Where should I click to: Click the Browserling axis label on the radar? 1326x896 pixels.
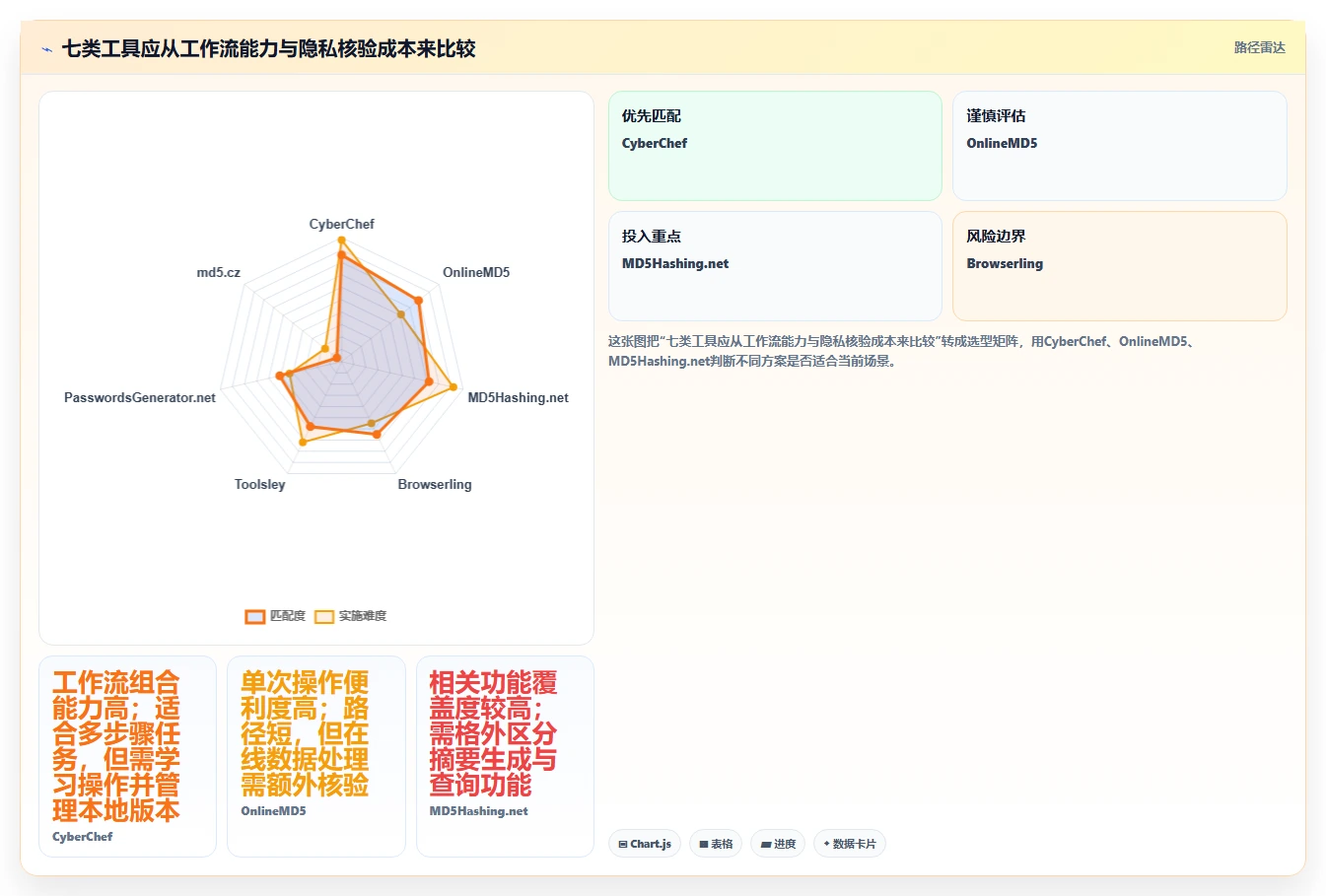(435, 484)
